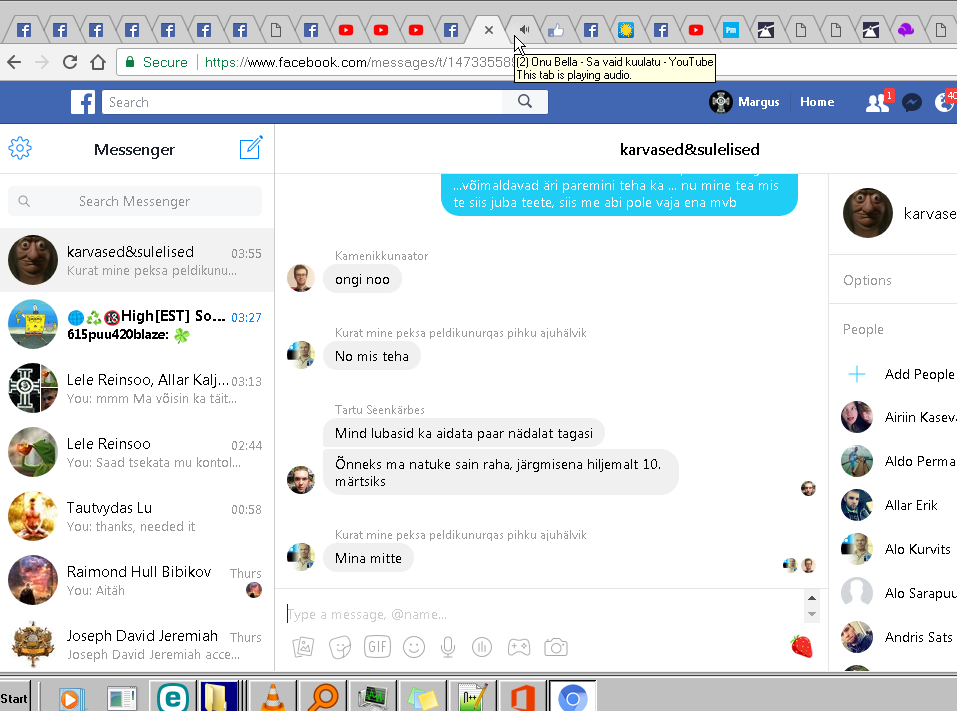
Task: Switch to the thumbs-up icon tab
Action: [x=555, y=30]
